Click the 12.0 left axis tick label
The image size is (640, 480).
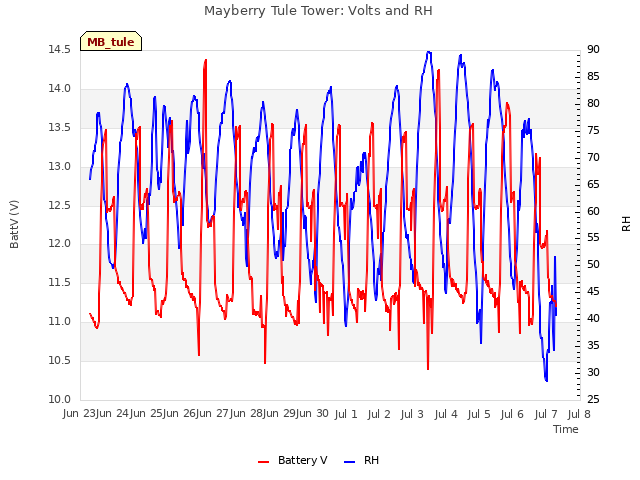pyautogui.click(x=60, y=244)
